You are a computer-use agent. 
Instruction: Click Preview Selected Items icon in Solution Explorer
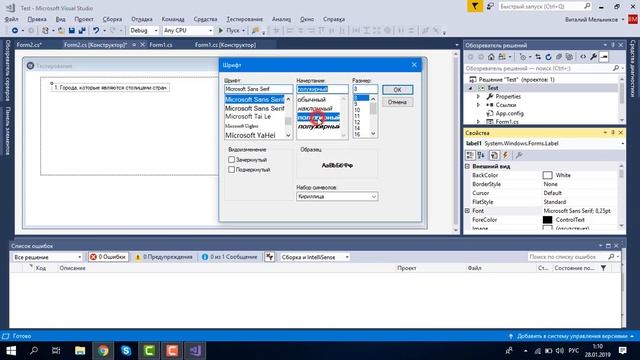(604, 57)
